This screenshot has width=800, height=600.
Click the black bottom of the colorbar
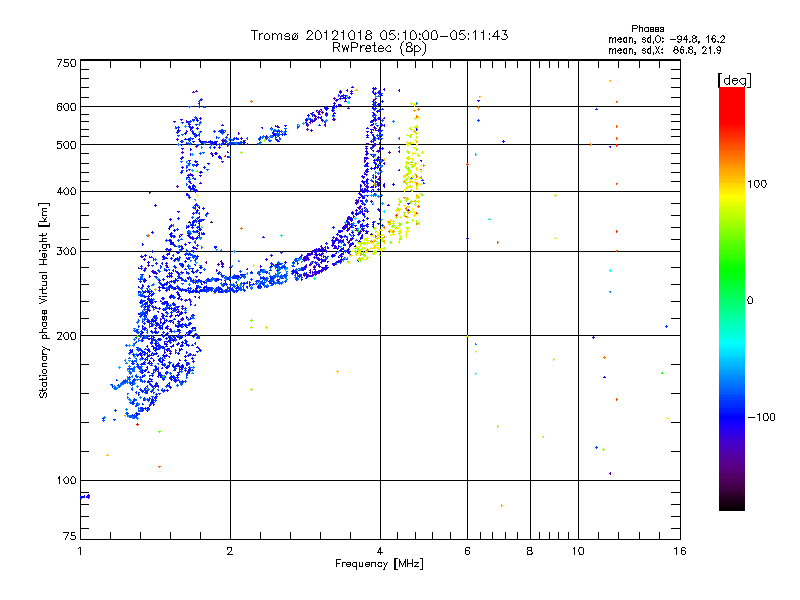click(x=732, y=503)
